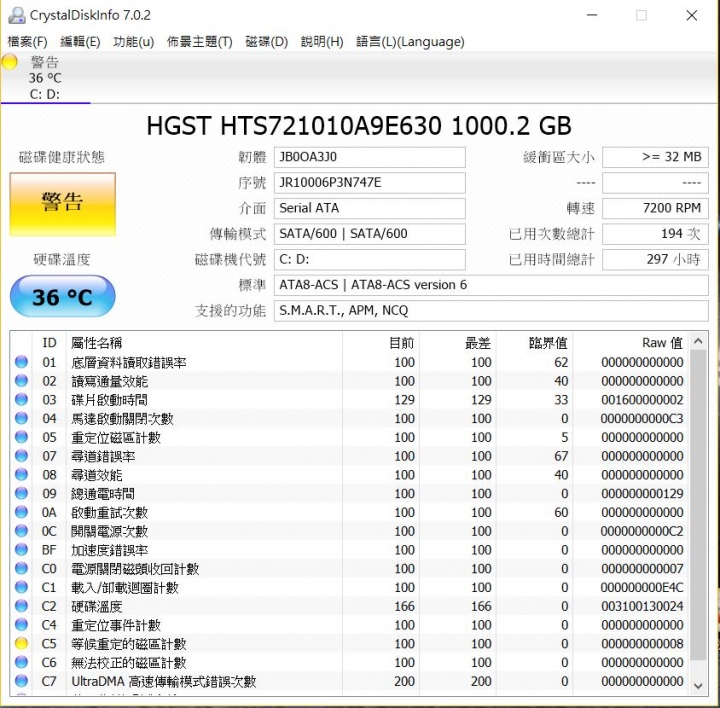Click the blue status dot for ID 03
This screenshot has height=708, width=720.
21,399
